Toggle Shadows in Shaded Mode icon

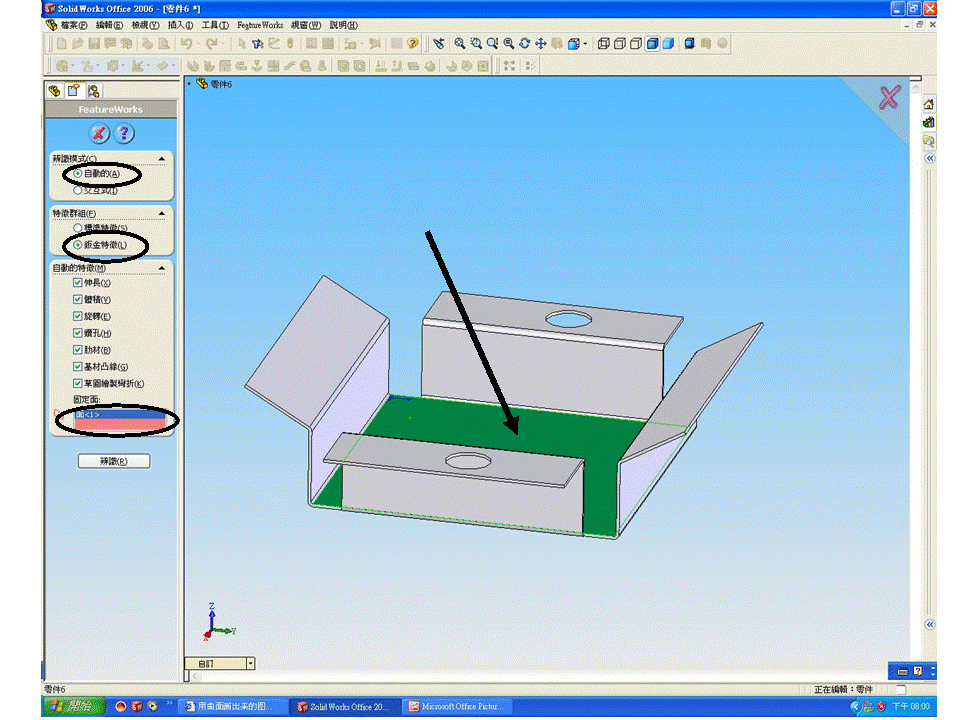(x=689, y=43)
